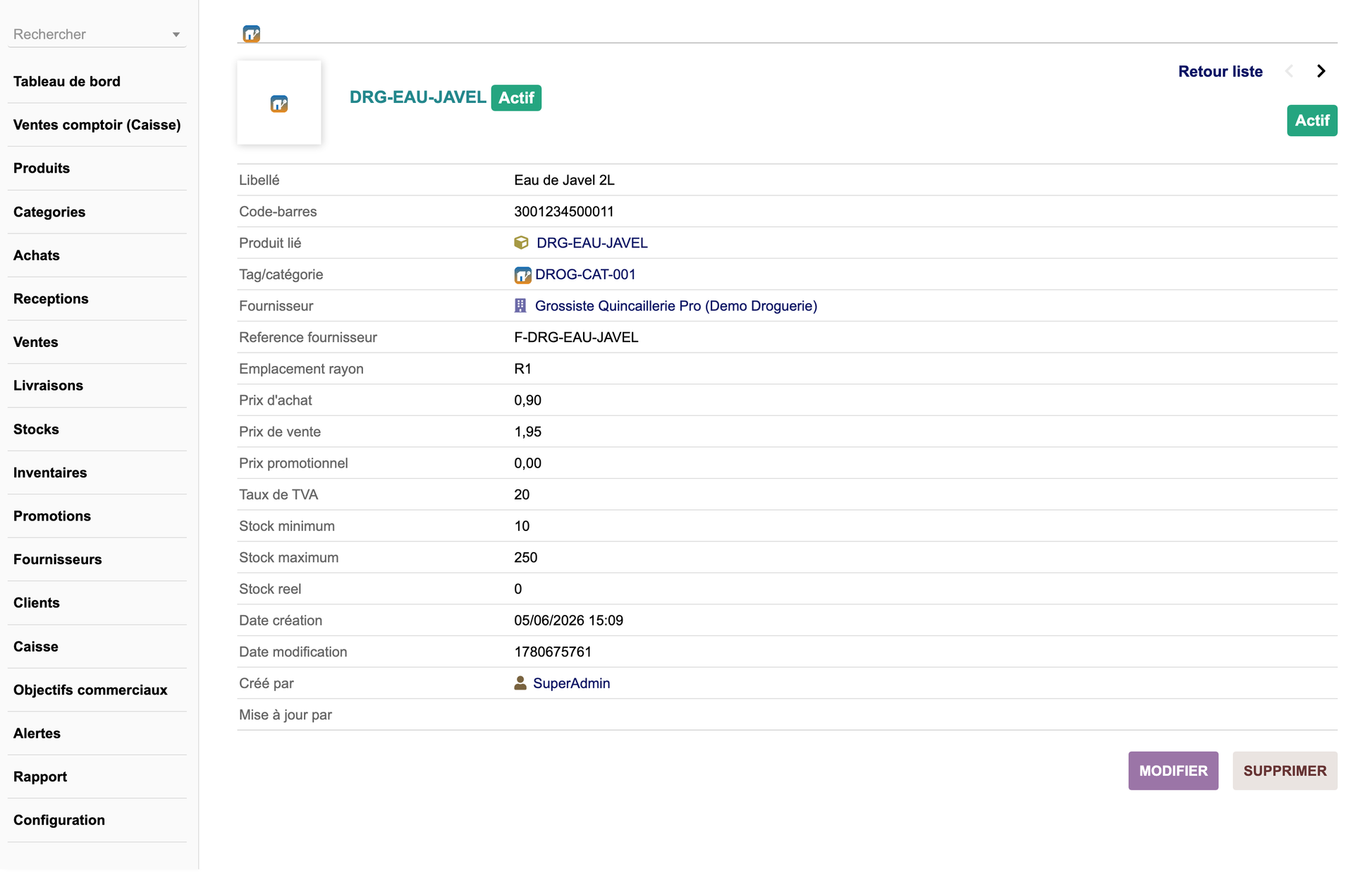The image size is (1372, 873).
Task: Open the SuperAdmin user link
Action: [x=572, y=683]
